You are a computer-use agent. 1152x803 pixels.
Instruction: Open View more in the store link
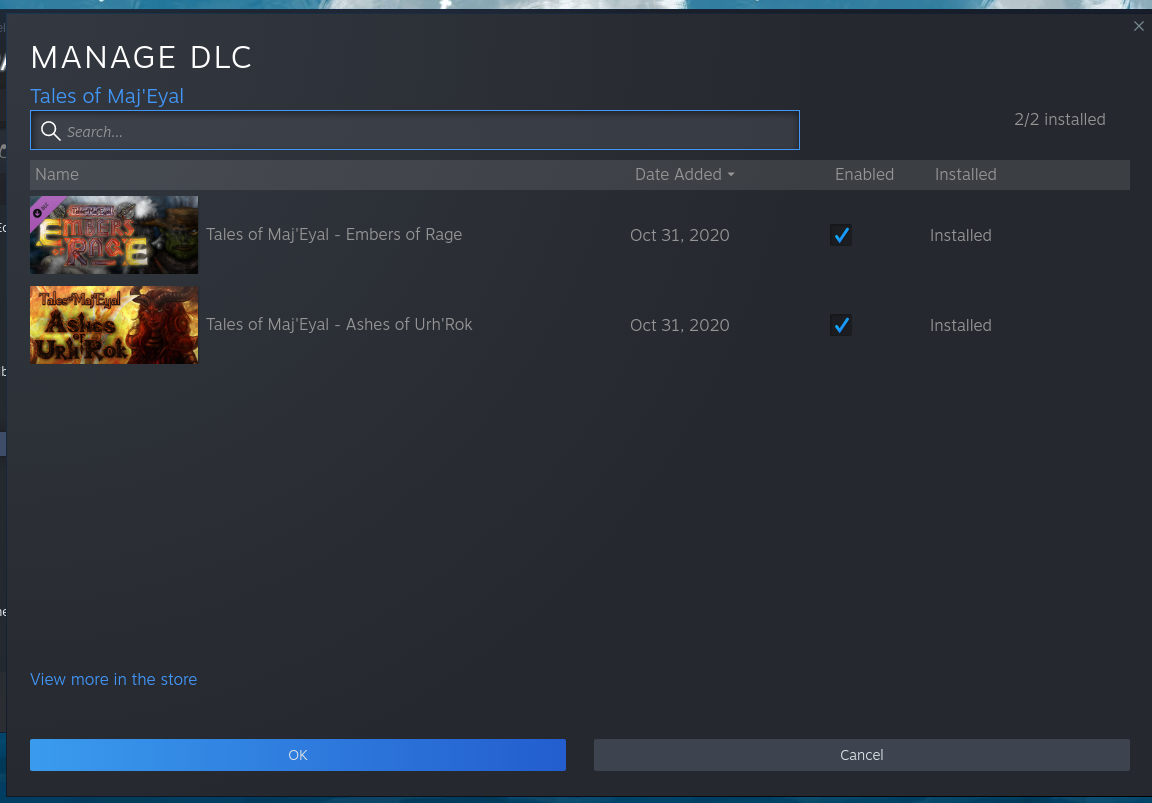[113, 679]
